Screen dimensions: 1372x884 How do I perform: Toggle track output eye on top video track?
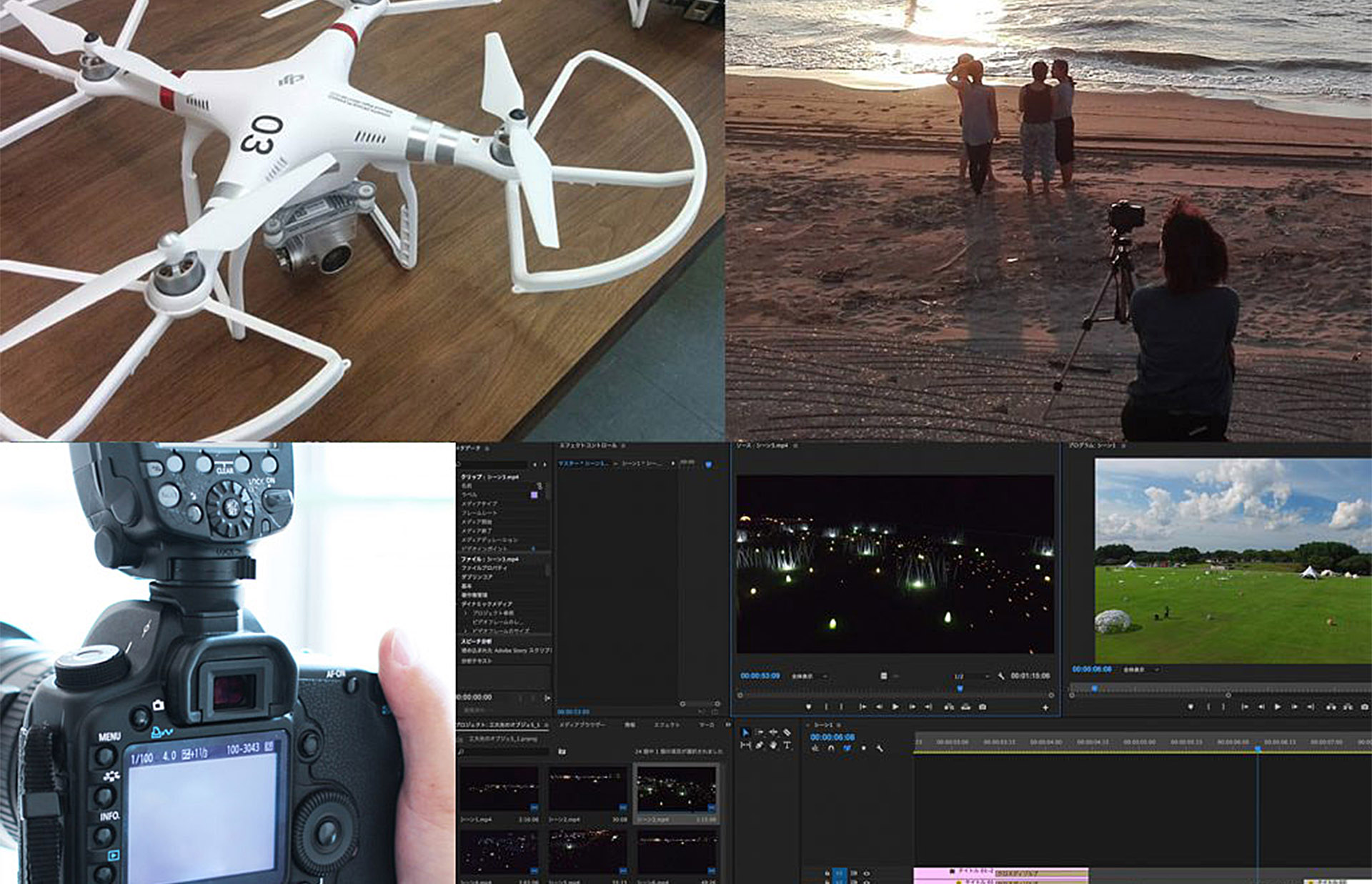click(867, 873)
